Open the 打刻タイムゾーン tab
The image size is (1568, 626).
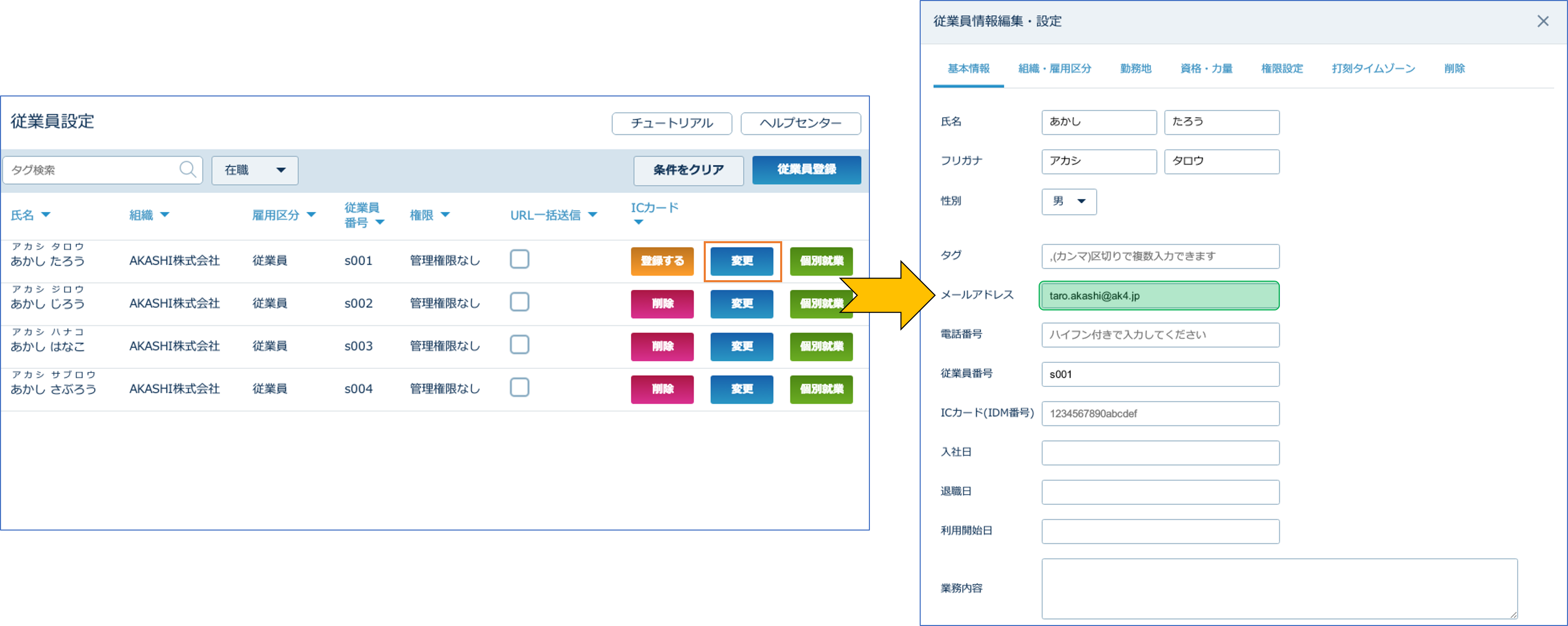pos(1373,69)
